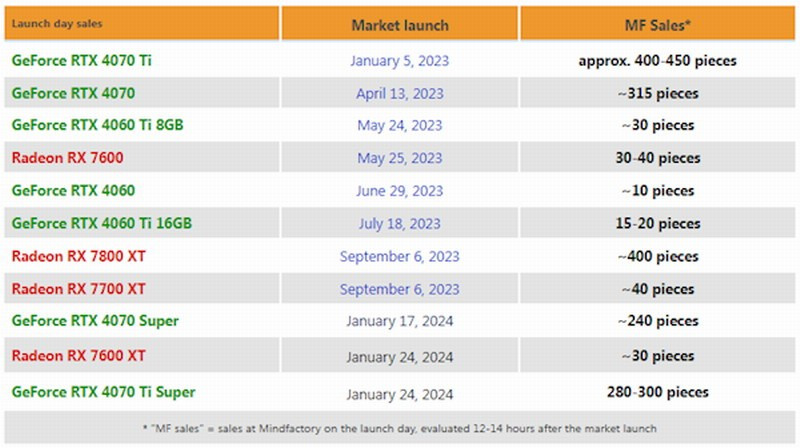Click the MF Sales* column header
Screen dimensions: 800x448
(657, 24)
